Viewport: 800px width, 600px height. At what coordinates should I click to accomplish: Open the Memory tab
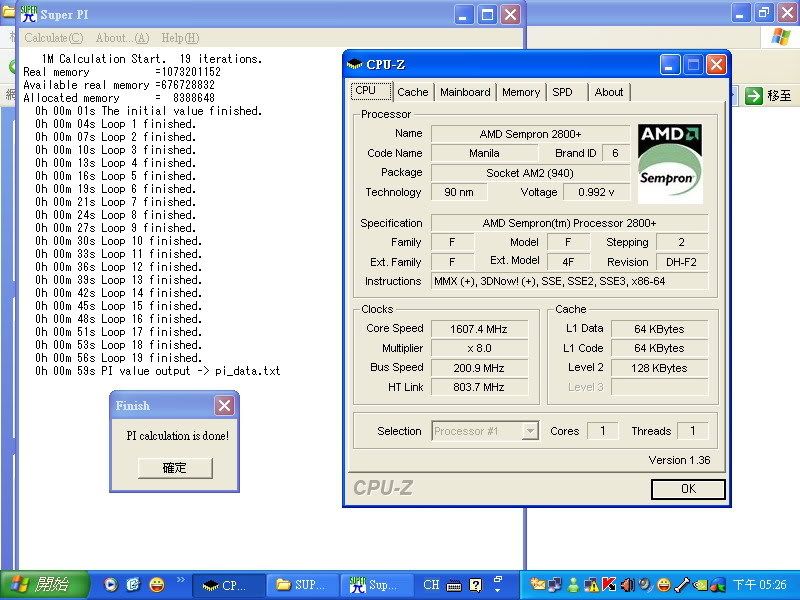521,92
